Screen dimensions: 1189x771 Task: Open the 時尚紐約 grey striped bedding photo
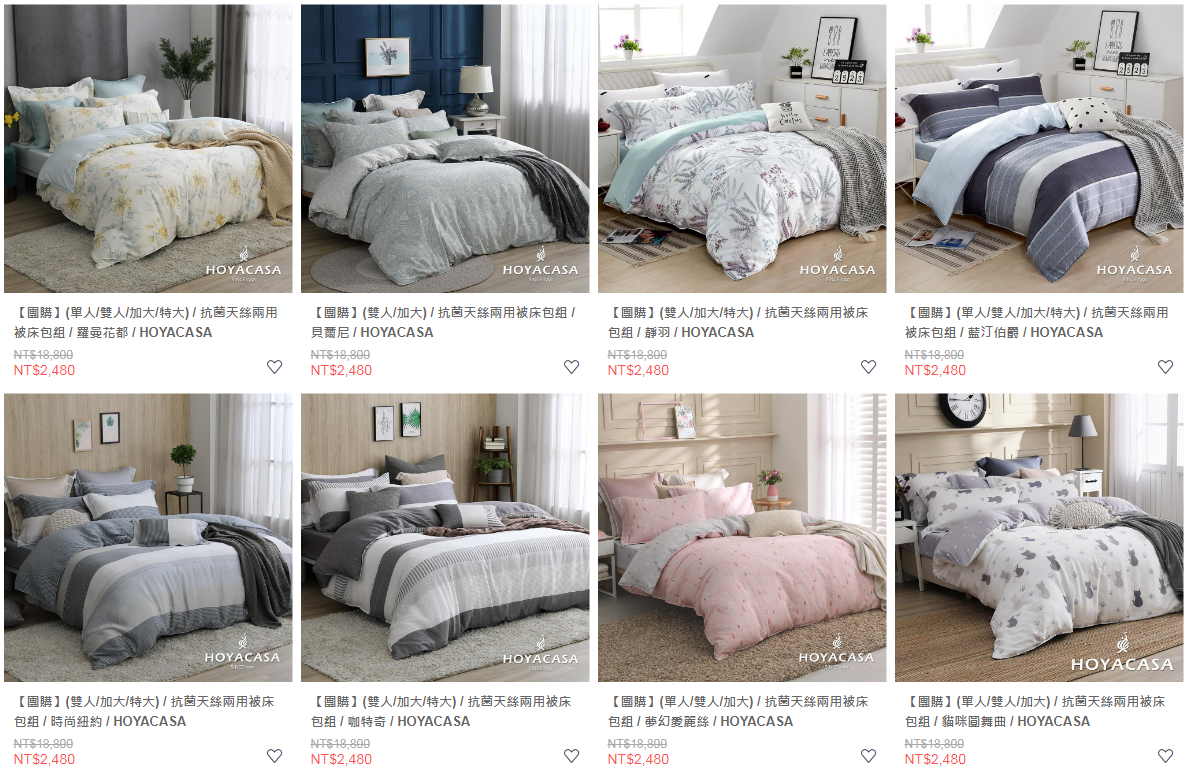[x=148, y=538]
